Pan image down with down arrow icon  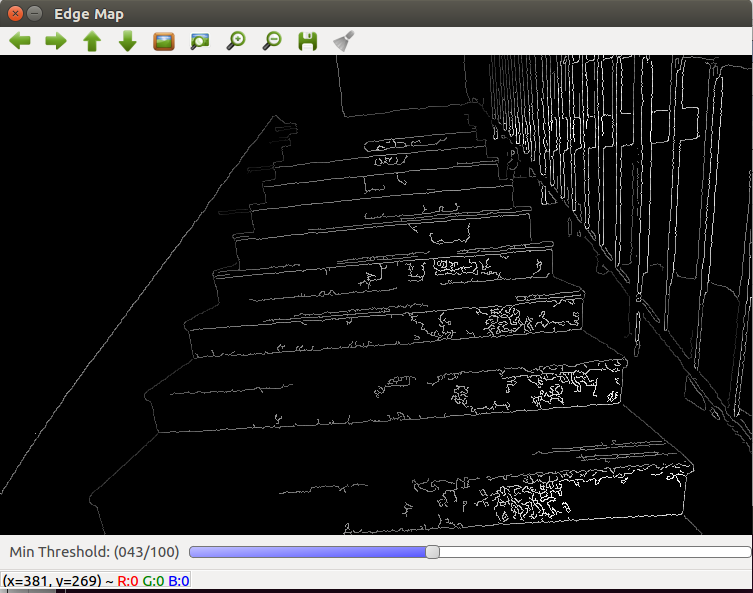tap(128, 41)
